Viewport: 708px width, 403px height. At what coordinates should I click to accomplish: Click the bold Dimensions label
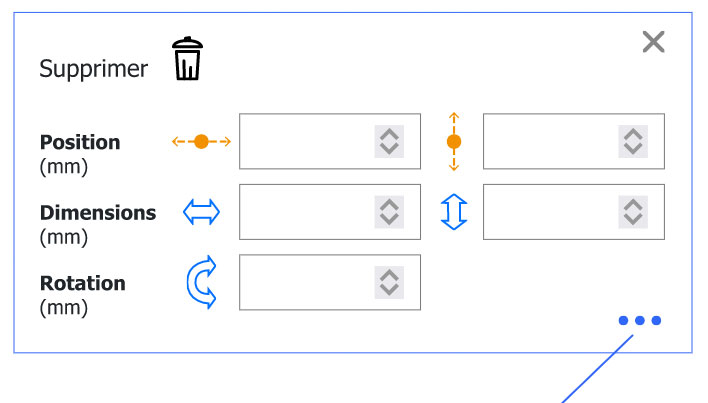point(98,213)
